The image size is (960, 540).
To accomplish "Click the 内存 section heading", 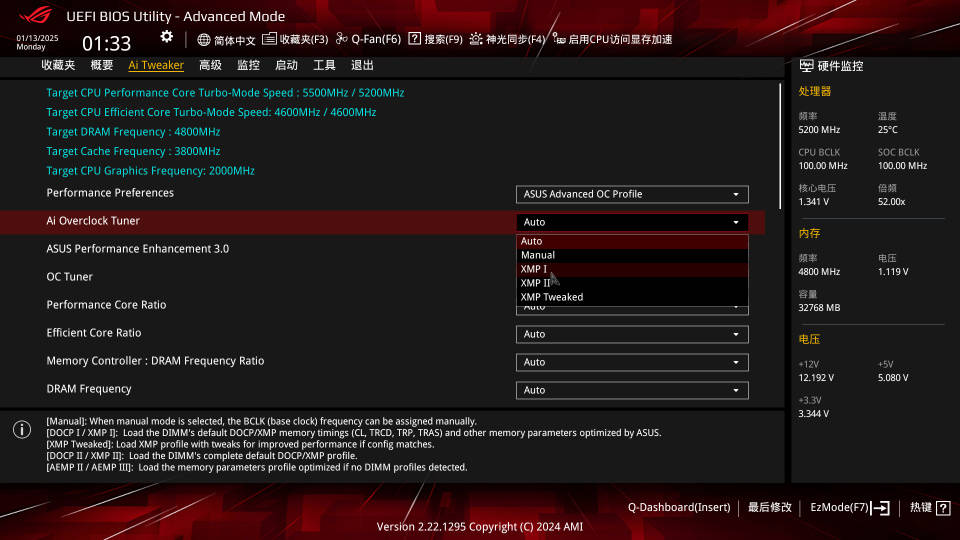I will (809, 233).
